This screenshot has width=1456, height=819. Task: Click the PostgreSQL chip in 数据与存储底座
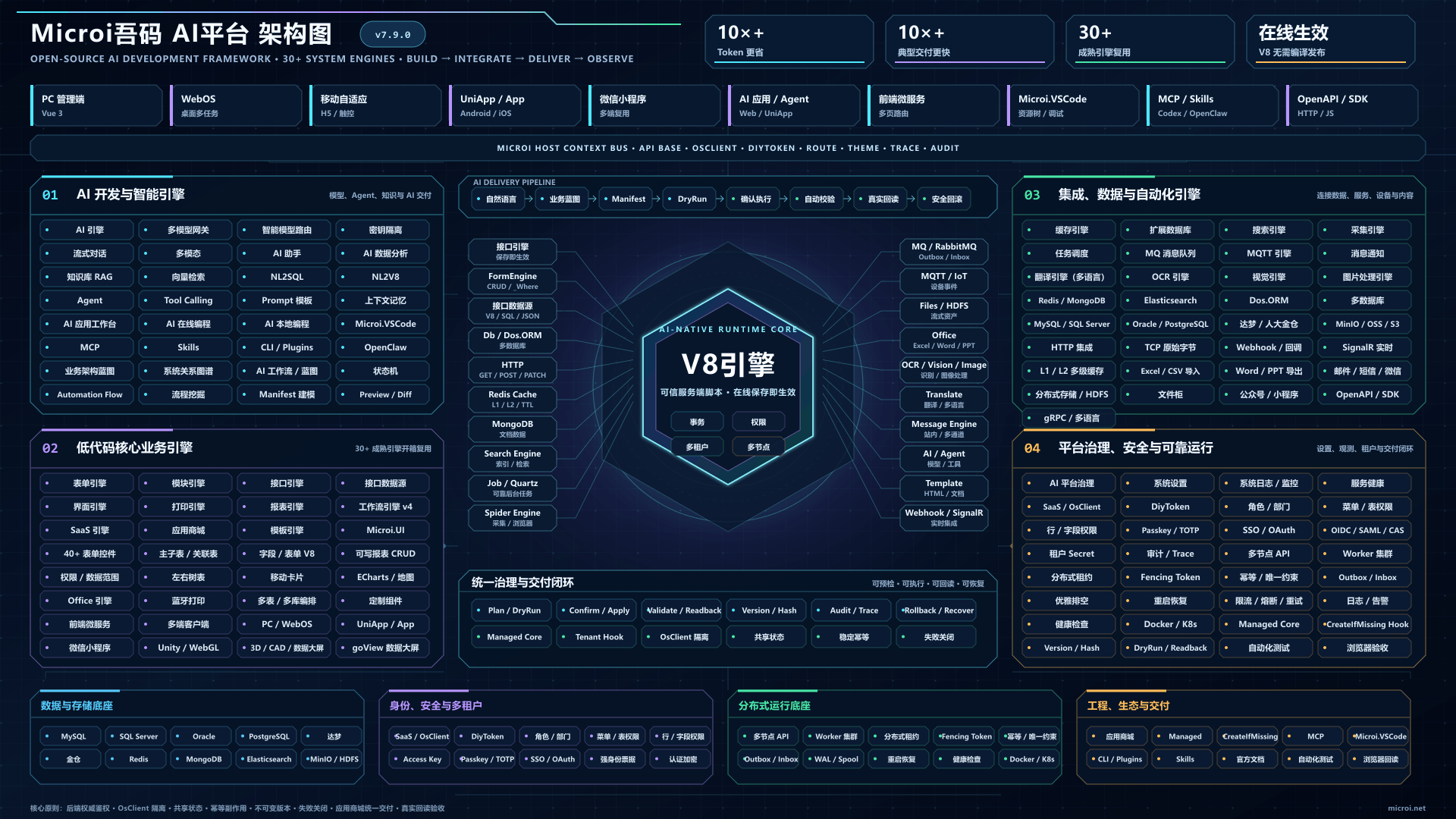point(266,737)
